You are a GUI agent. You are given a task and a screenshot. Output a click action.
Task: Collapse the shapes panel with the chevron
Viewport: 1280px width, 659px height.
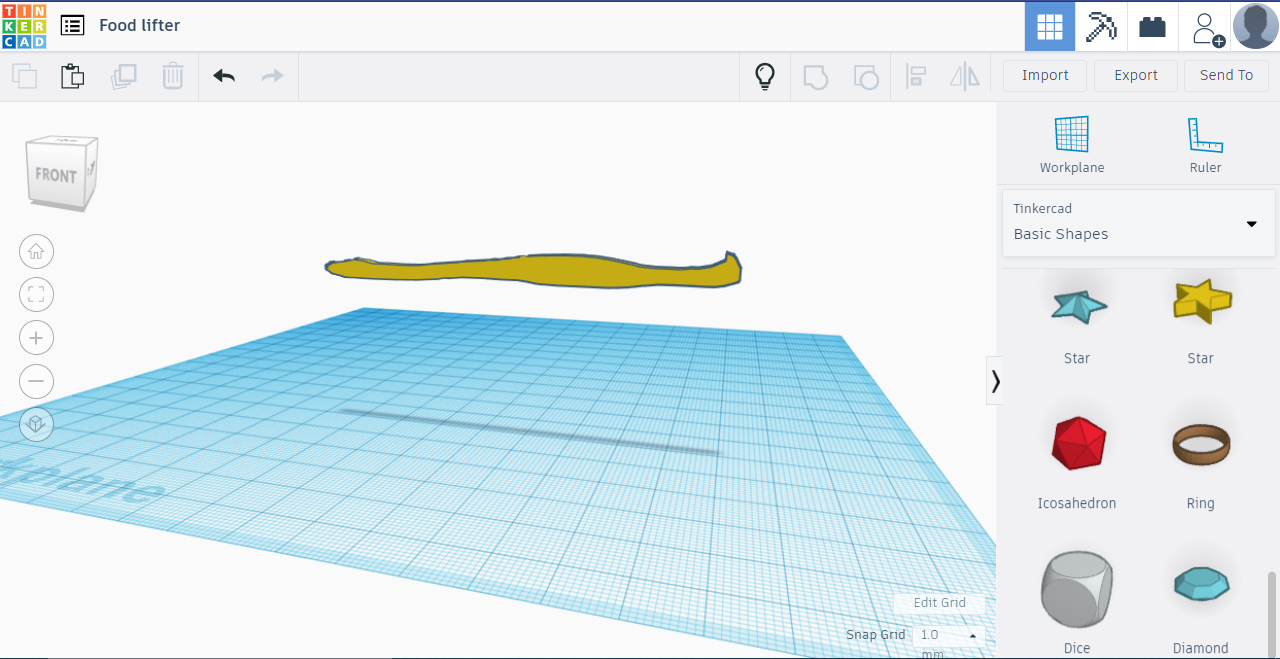[x=995, y=380]
